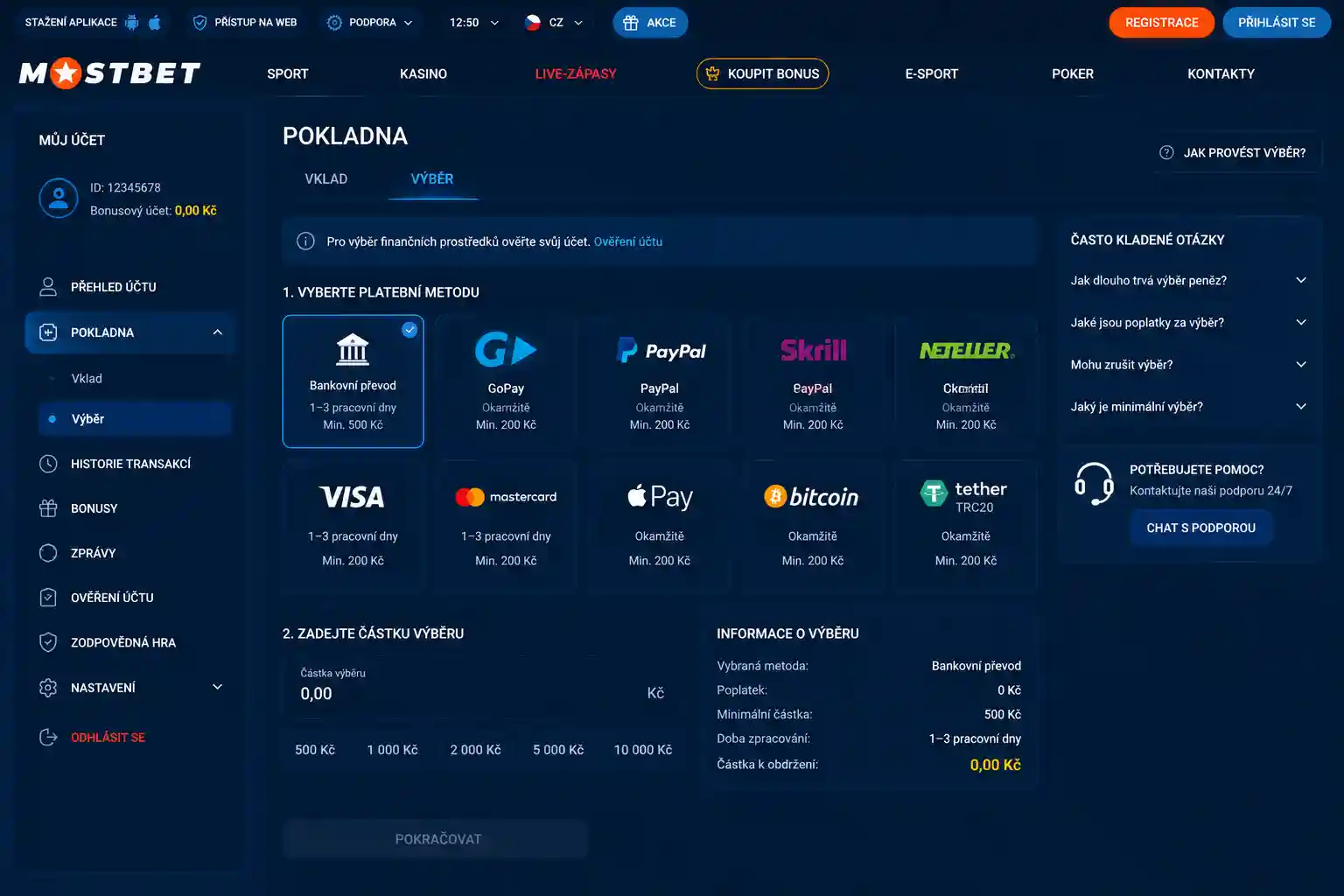Open Live-zápasy in main navigation
Screen dimensions: 1344x896
(x=576, y=74)
